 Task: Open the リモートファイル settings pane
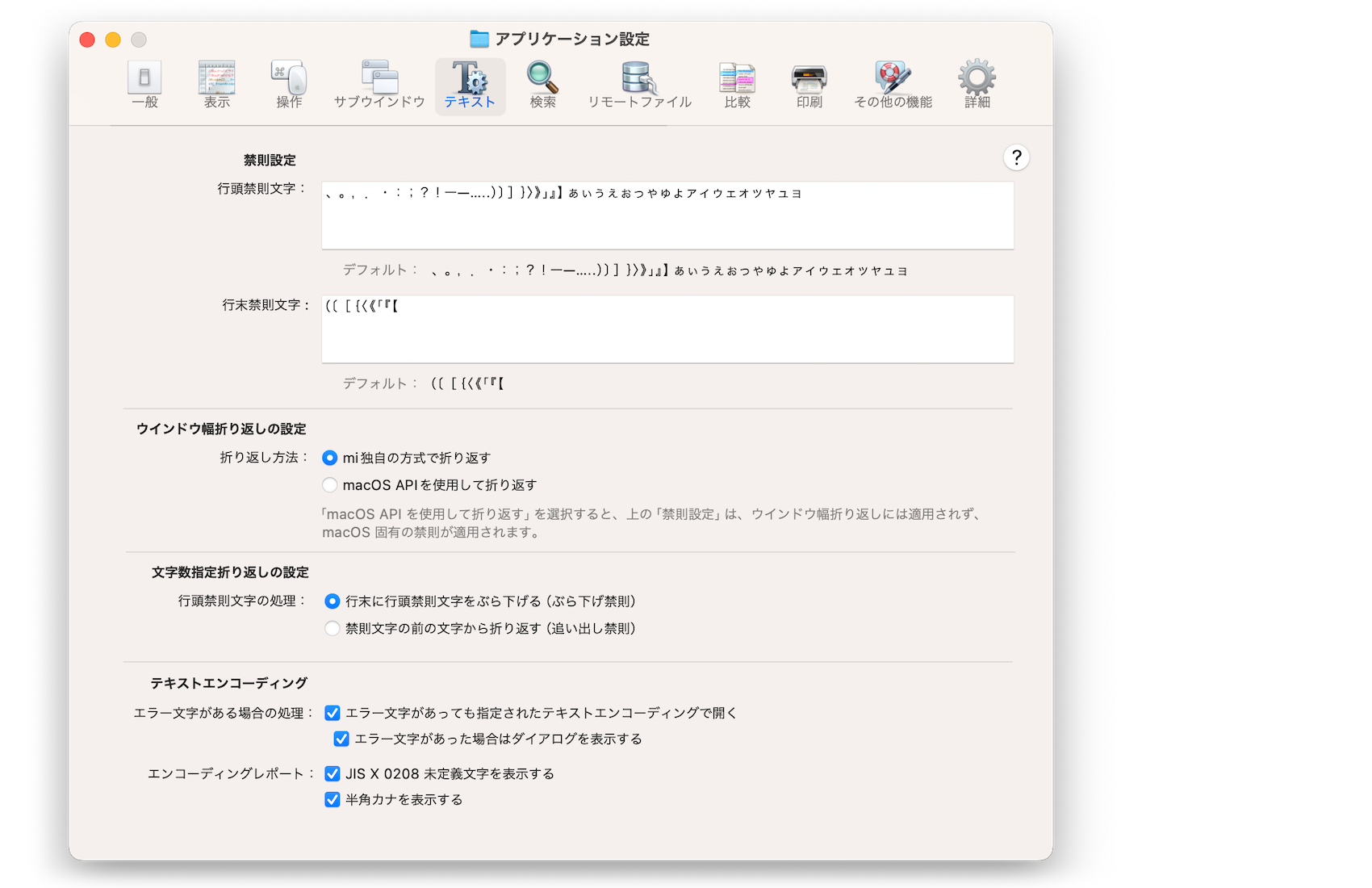click(x=639, y=84)
